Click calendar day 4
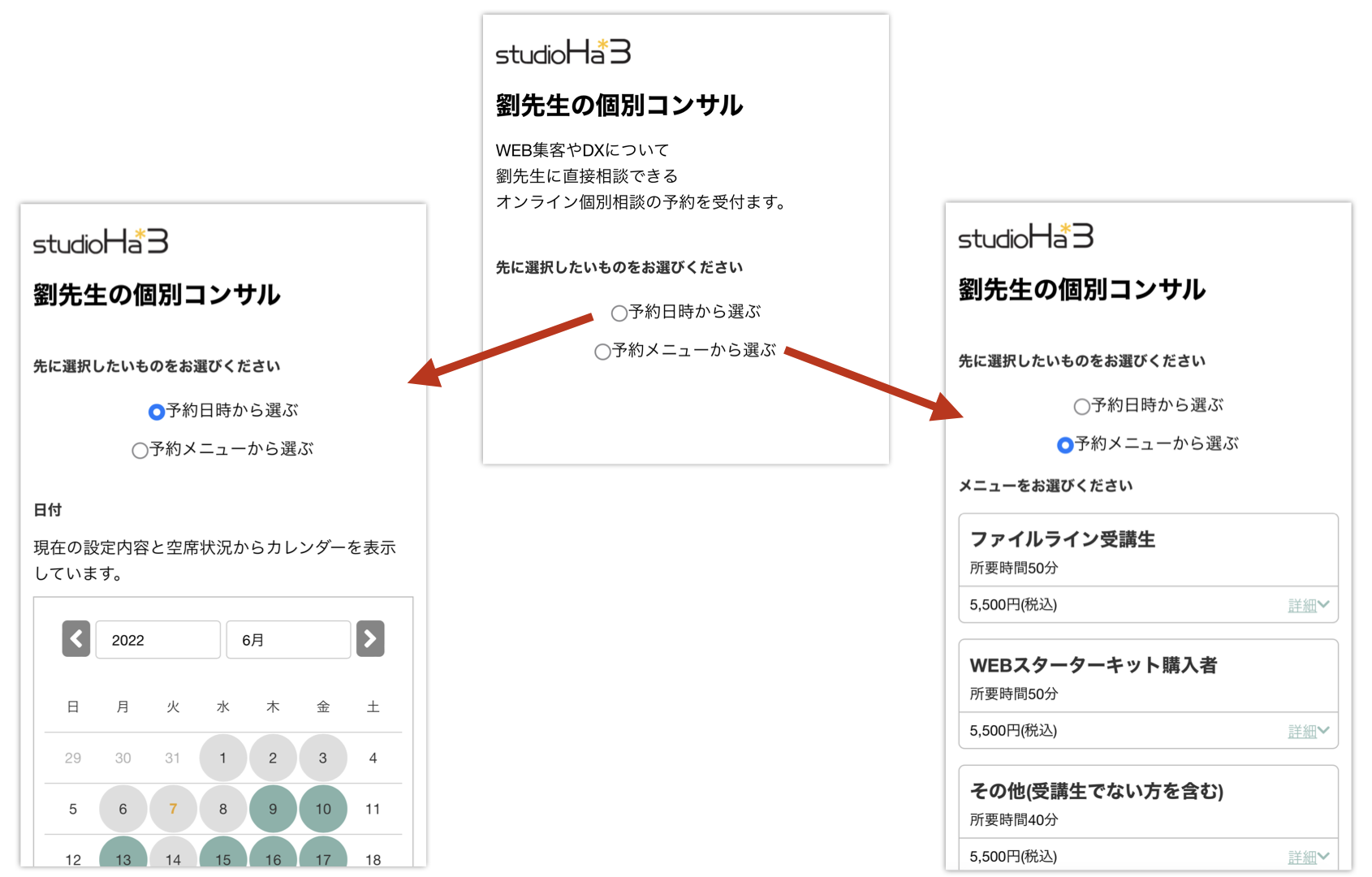Image resolution: width=1372 pixels, height=877 pixels. pos(373,758)
